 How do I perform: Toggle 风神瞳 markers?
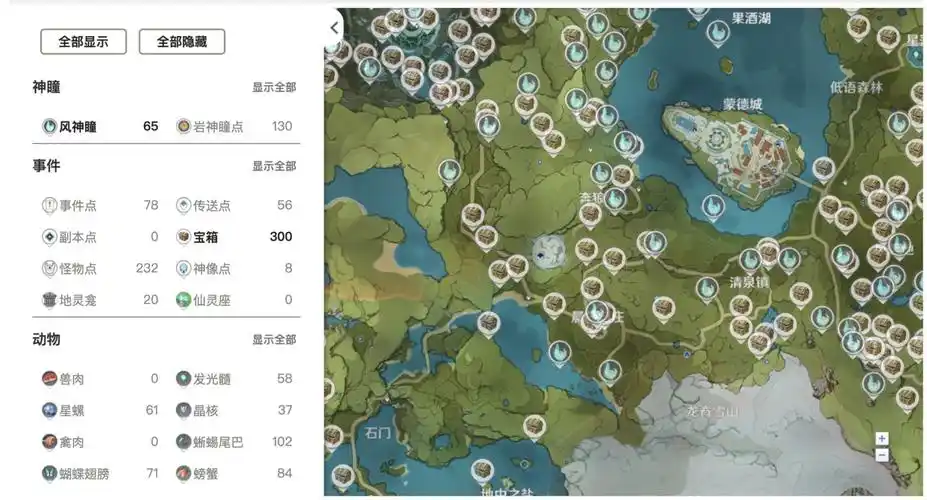point(99,126)
